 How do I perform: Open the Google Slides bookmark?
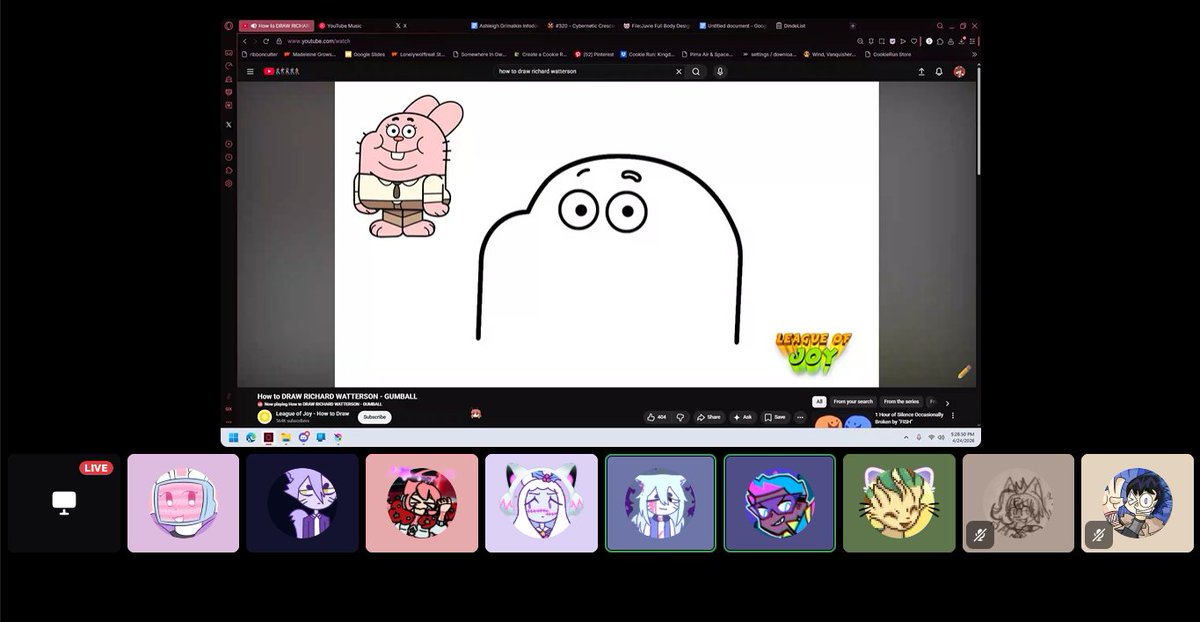(364, 54)
